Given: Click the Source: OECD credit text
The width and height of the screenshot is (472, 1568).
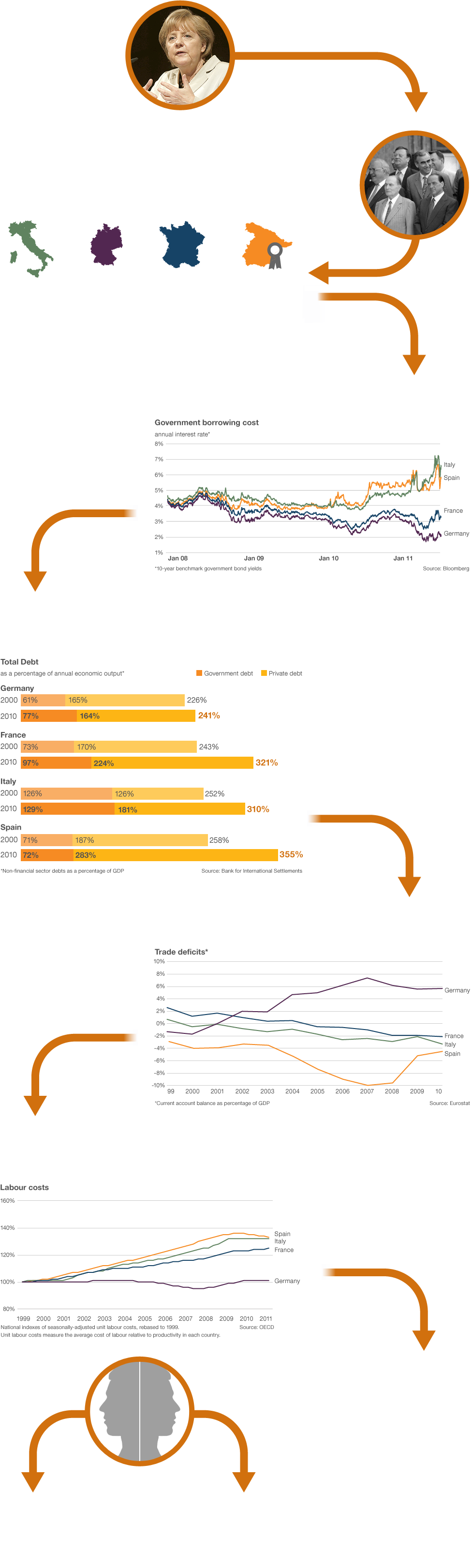Looking at the screenshot, I should (256, 1327).
